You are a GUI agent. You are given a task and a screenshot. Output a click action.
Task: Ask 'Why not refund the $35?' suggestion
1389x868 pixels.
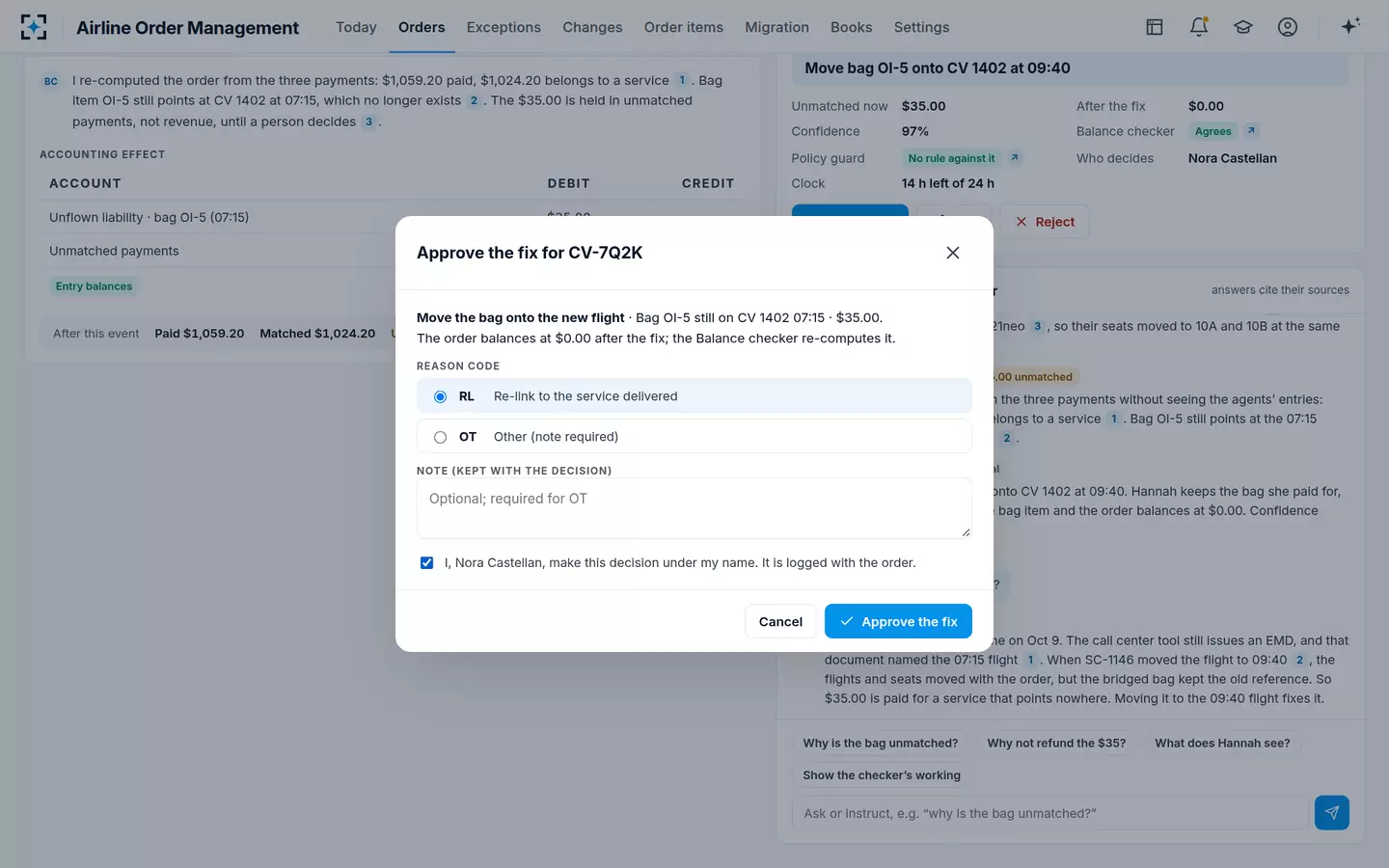1056,743
